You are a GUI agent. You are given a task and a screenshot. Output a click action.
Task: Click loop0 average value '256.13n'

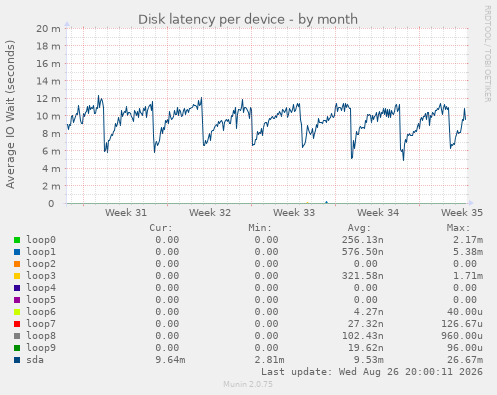363,240
